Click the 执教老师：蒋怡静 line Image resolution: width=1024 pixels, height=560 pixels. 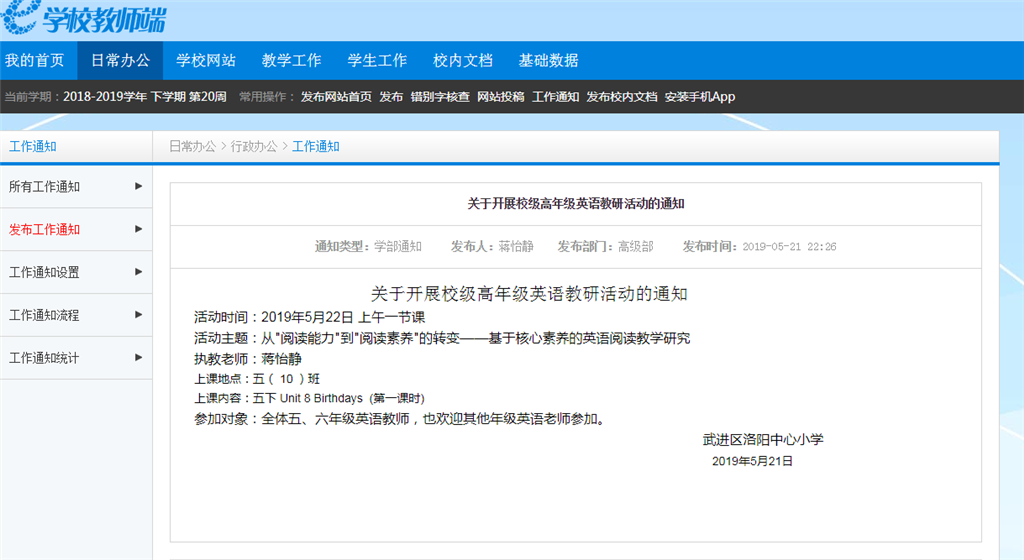point(248,359)
